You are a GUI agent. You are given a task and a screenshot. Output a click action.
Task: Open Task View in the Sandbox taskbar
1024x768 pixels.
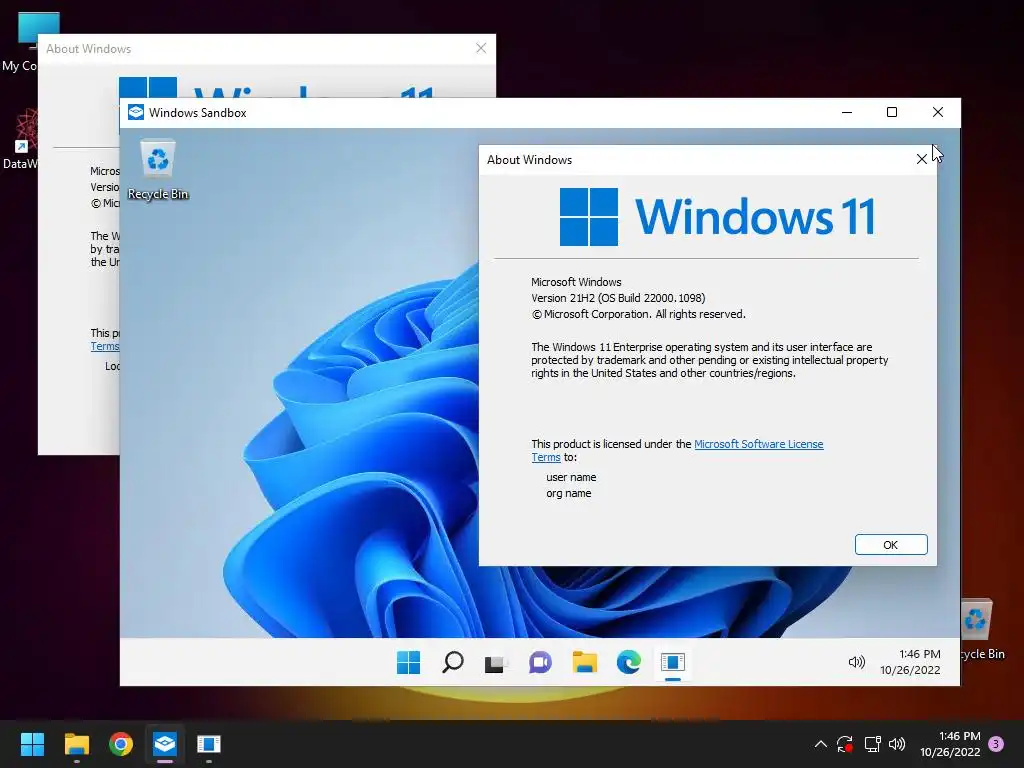496,664
